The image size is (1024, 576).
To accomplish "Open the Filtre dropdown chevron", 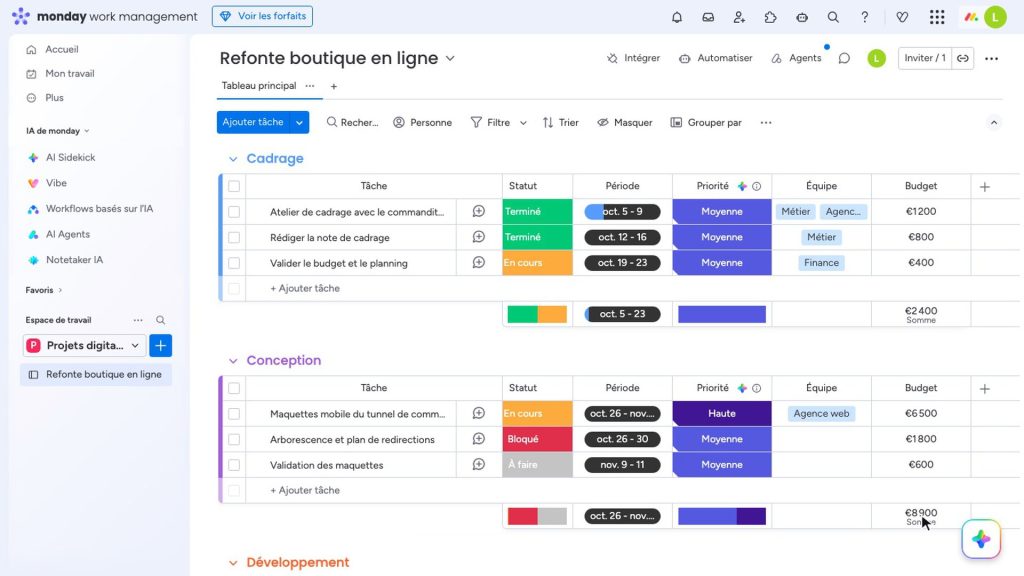I will (x=523, y=123).
